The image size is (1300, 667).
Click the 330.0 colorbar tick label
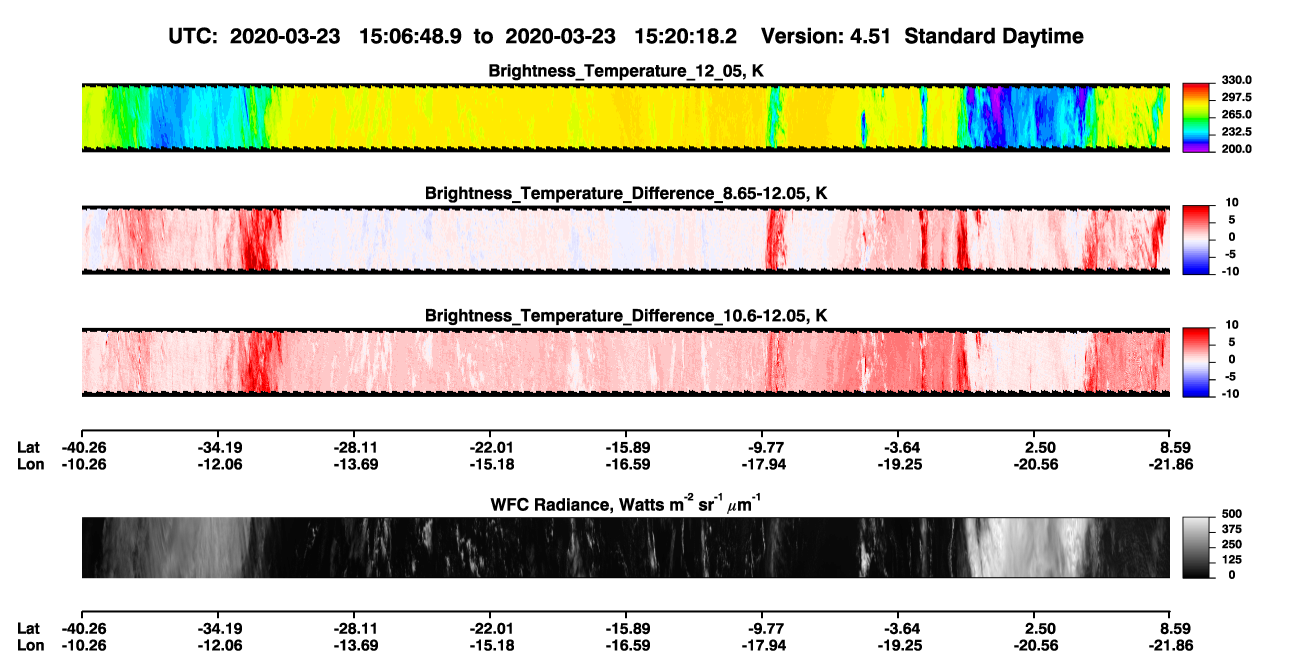click(1235, 80)
